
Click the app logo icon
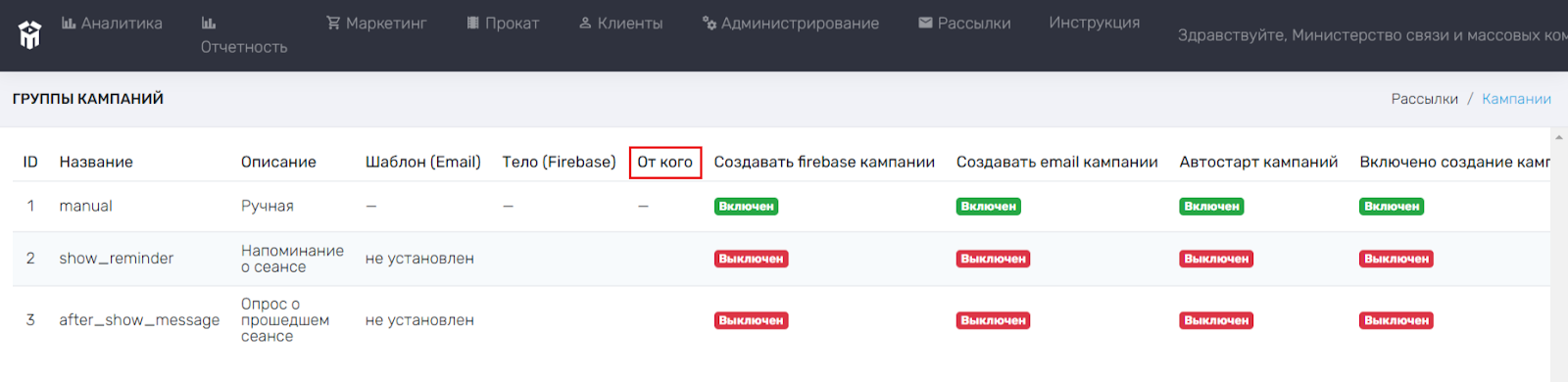30,35
